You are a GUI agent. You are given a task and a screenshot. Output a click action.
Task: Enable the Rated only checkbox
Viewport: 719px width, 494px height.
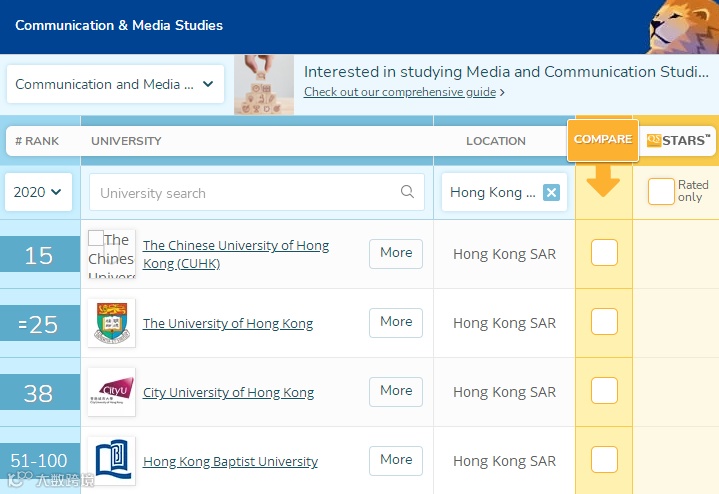click(661, 192)
